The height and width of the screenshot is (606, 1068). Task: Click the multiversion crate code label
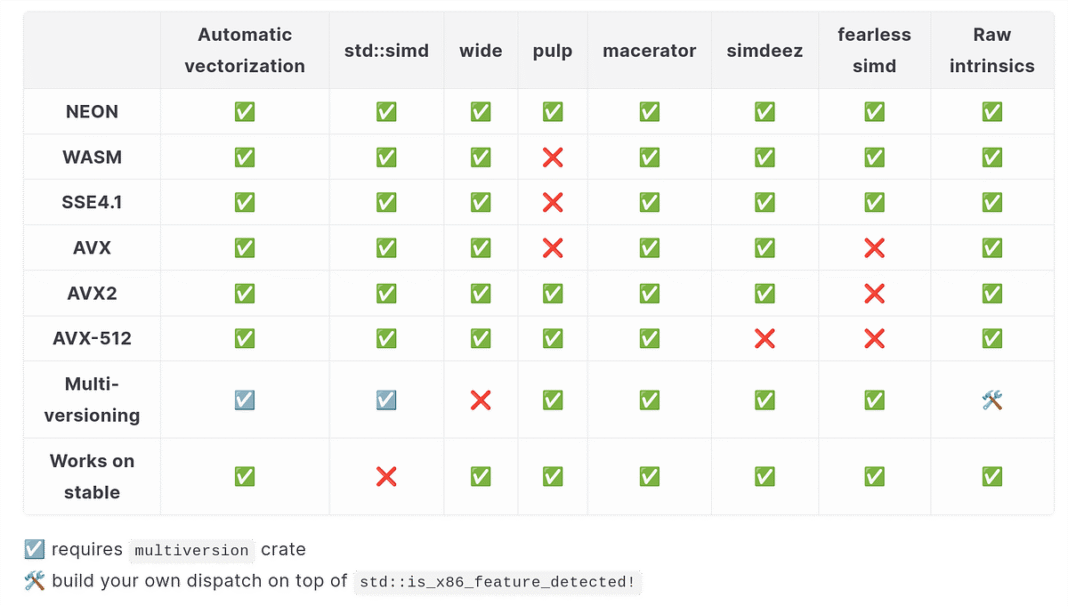191,550
